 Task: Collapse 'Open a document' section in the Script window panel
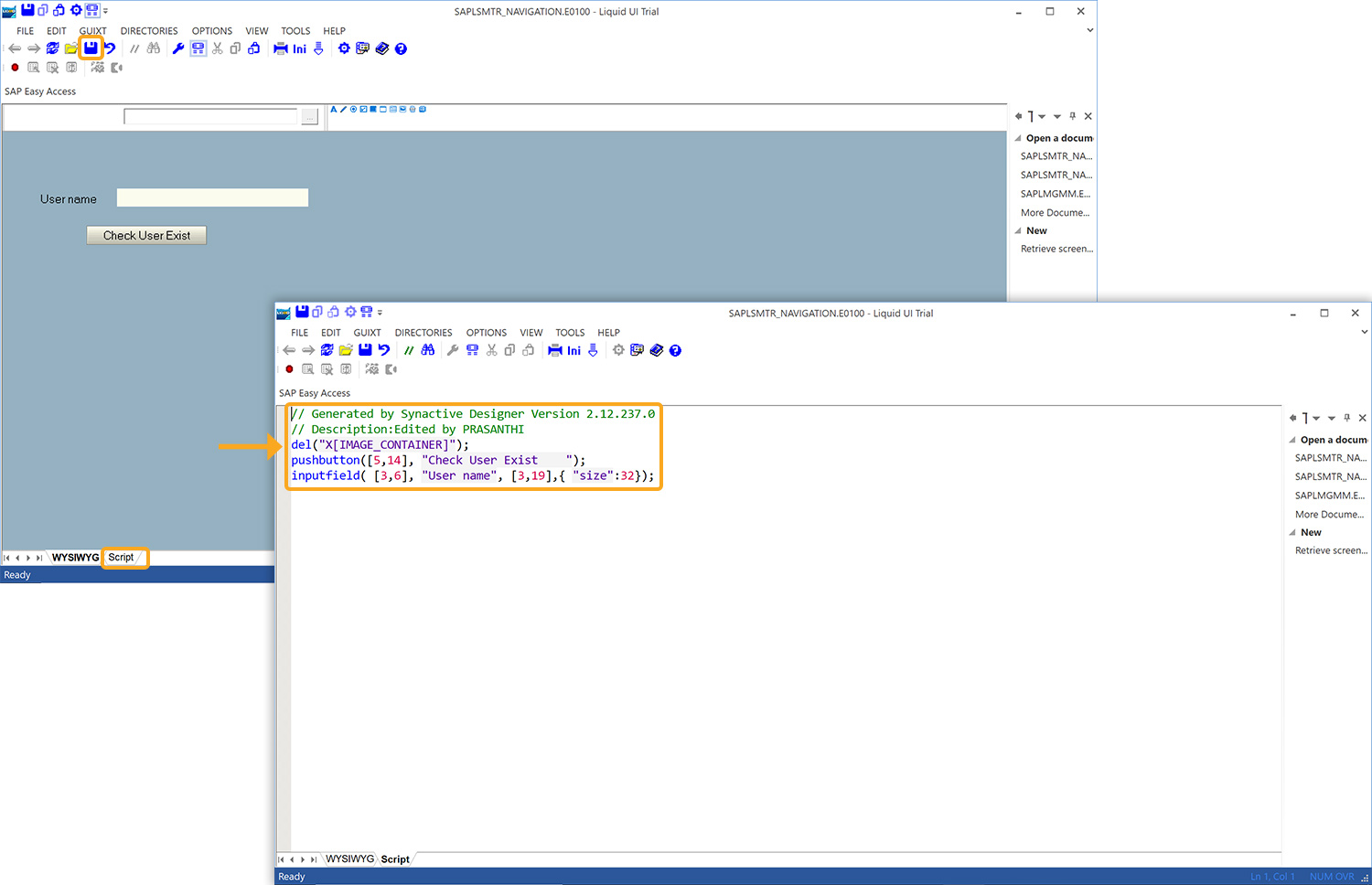coord(1292,440)
